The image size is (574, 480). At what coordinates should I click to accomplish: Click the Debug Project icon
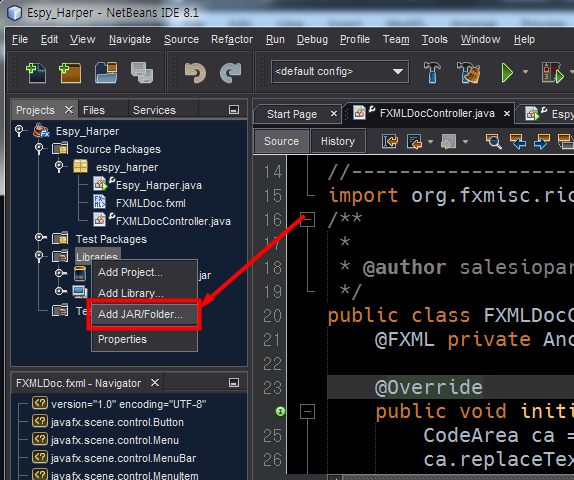tap(552, 72)
